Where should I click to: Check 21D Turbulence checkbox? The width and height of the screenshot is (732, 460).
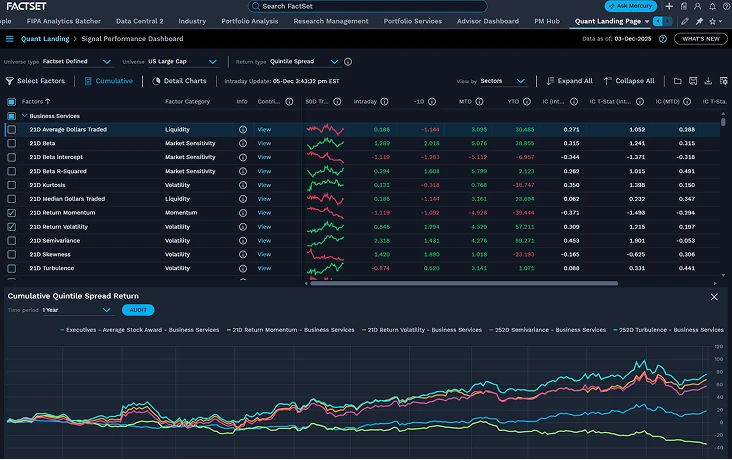(x=12, y=269)
